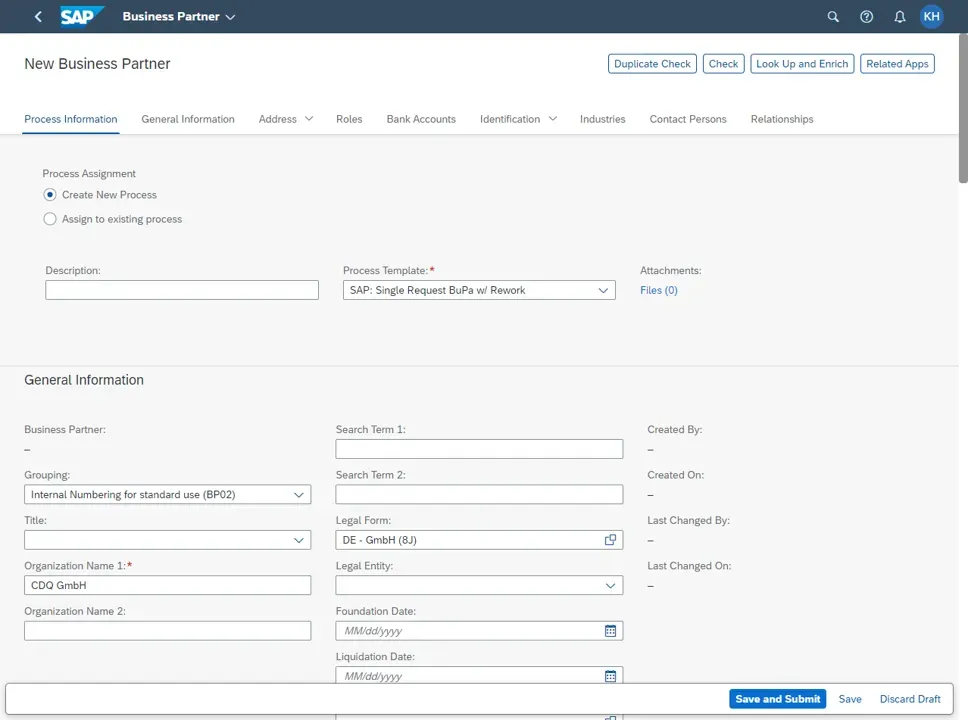Screen dimensions: 968x720
Task: Open the notifications bell
Action: (x=899, y=17)
